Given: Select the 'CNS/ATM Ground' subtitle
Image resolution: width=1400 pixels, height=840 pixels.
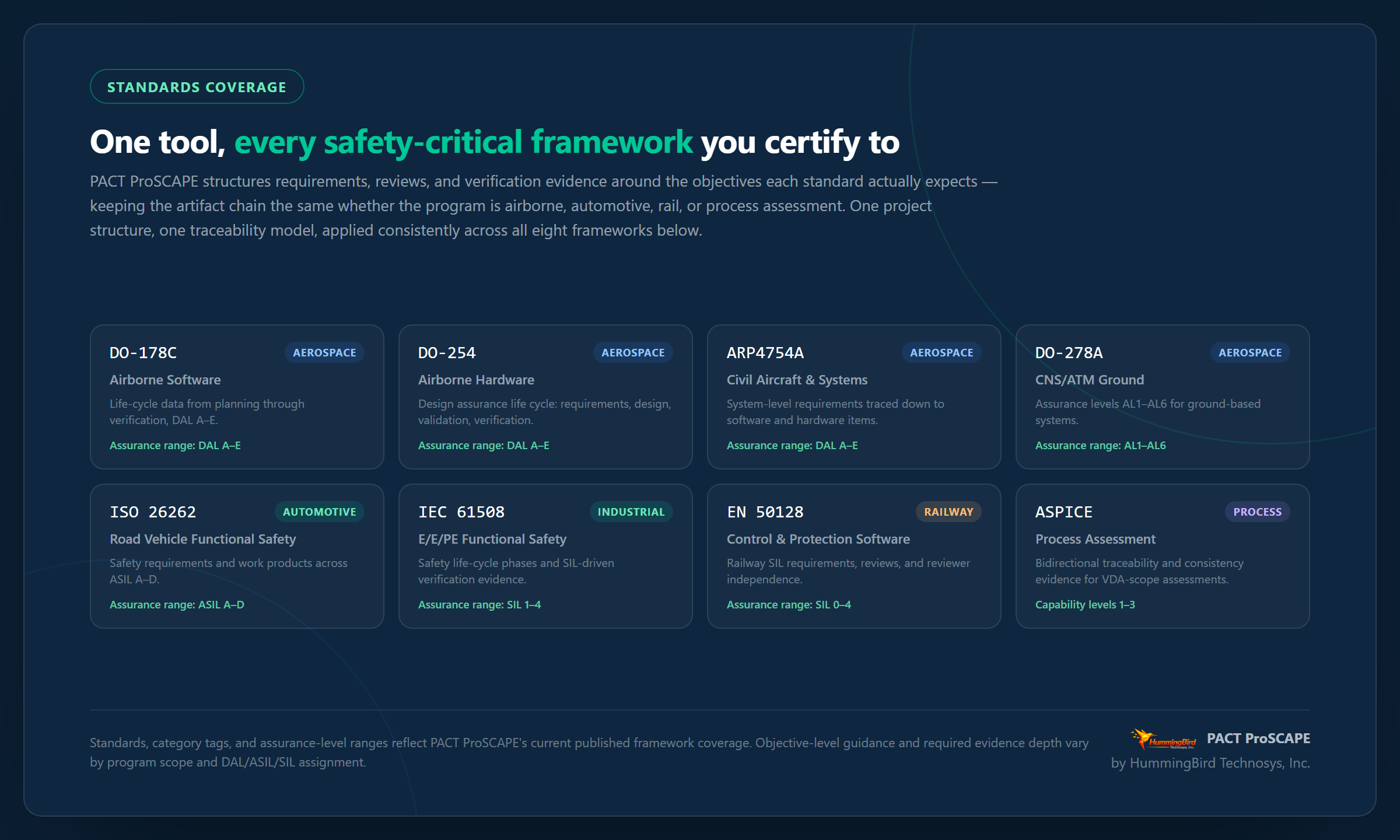Looking at the screenshot, I should 1090,380.
